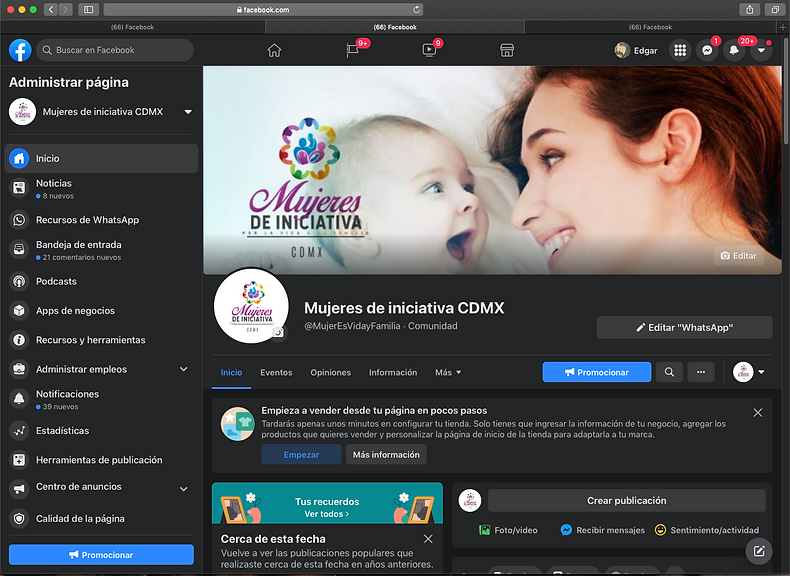Click the page profile picture thumbnail
The image size is (790, 576).
click(x=251, y=306)
